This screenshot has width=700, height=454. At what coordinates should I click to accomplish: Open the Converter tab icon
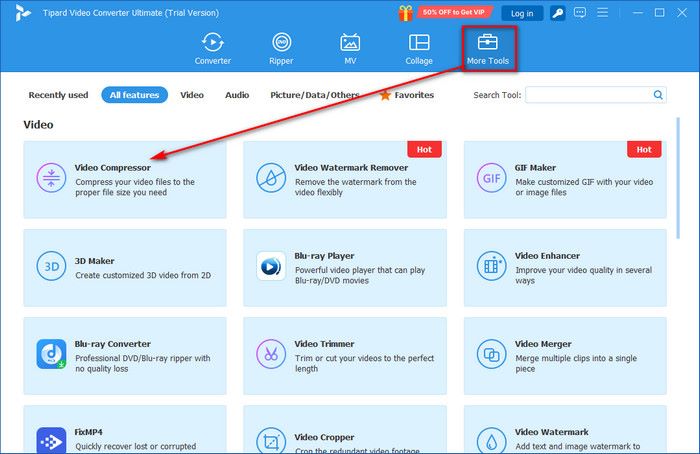point(212,43)
